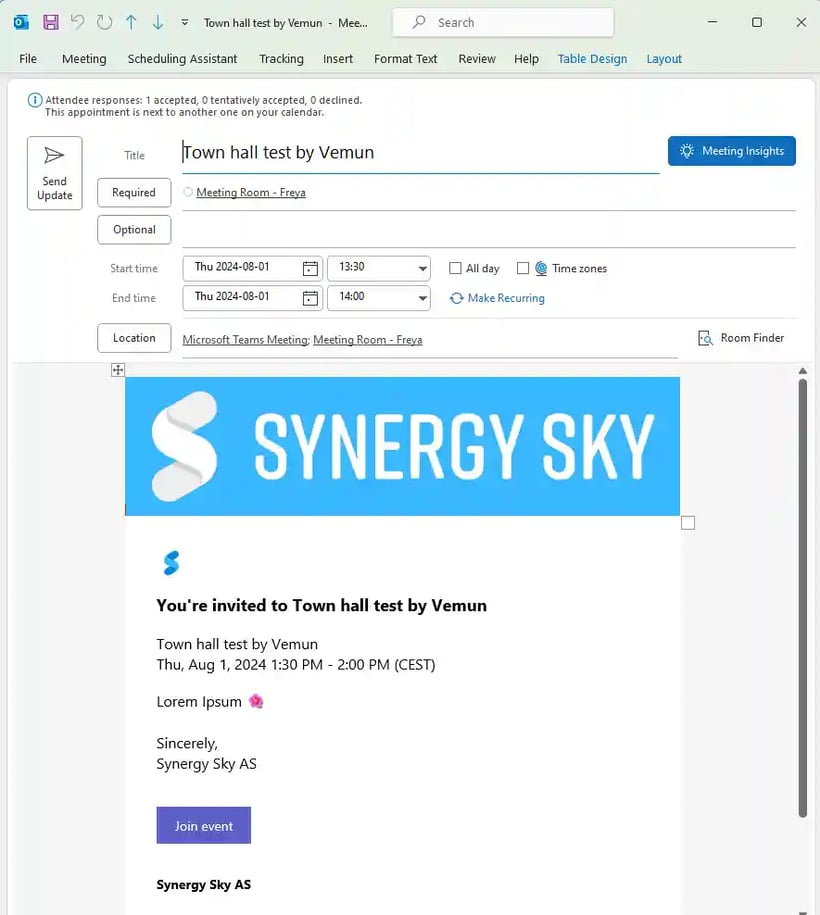The width and height of the screenshot is (820, 915).
Task: Click the Optional attendees button
Action: [134, 230]
